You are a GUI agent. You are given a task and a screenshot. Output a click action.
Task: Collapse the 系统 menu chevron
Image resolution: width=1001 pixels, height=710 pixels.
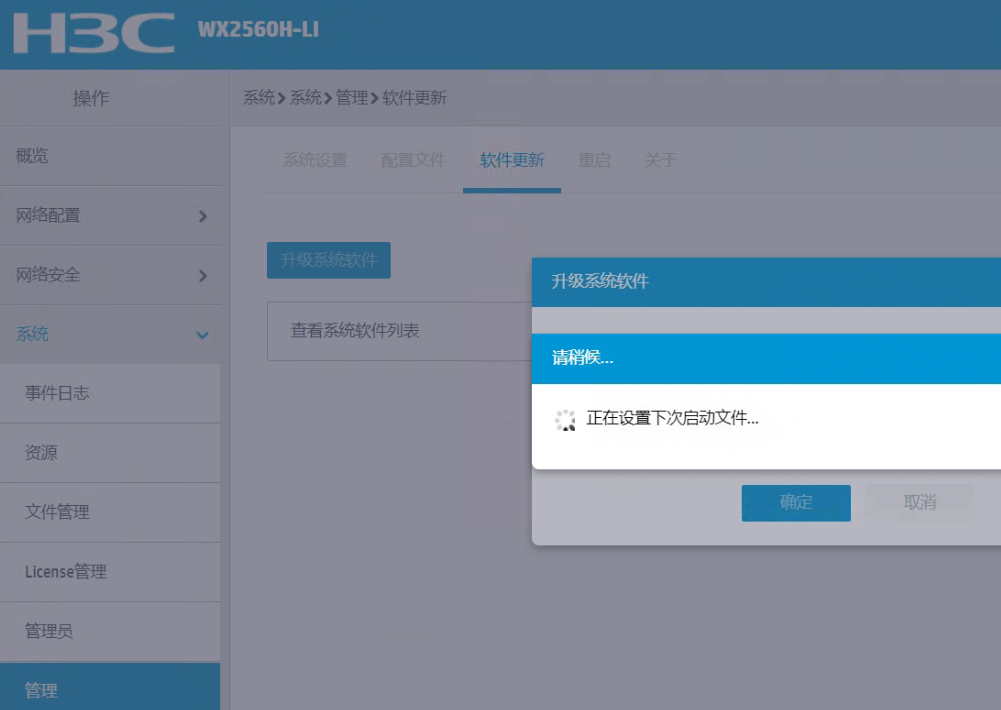tap(202, 335)
